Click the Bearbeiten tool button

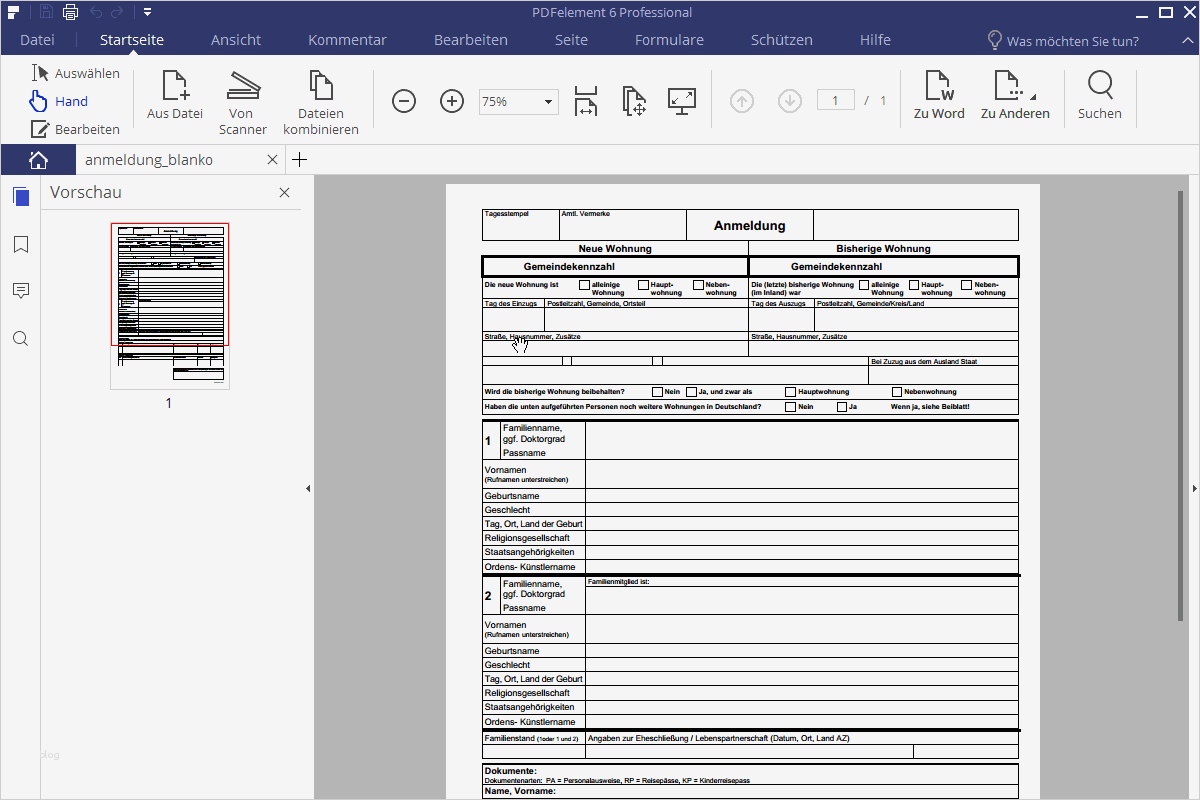[x=75, y=129]
